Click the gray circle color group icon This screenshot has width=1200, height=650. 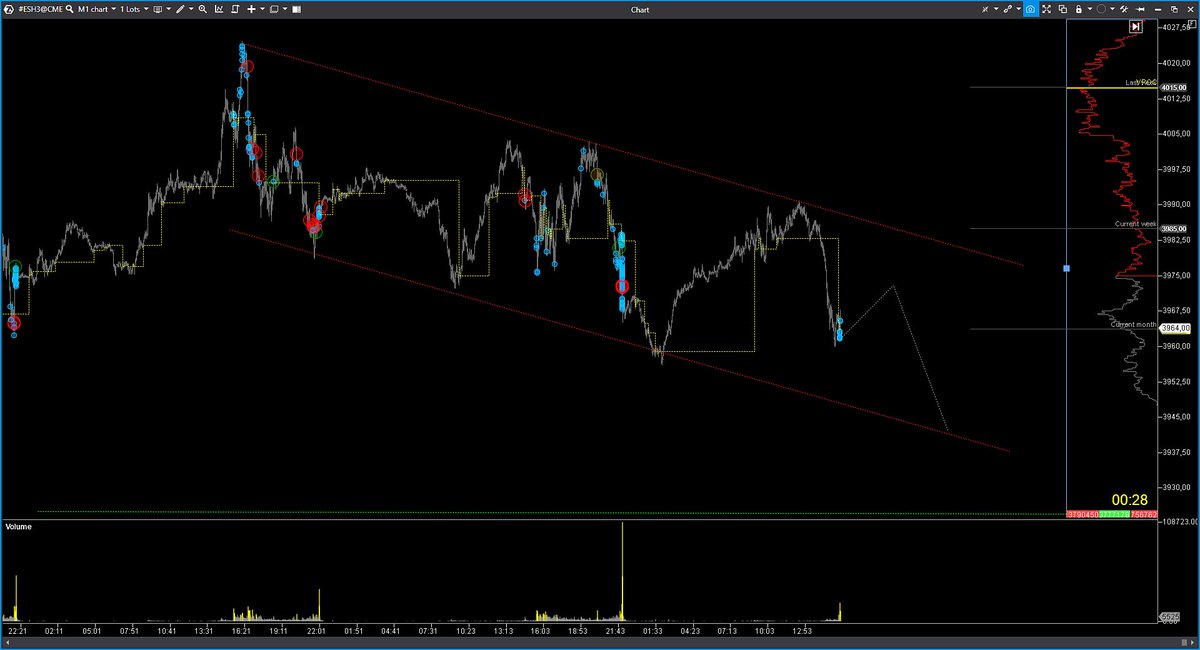coord(1101,9)
